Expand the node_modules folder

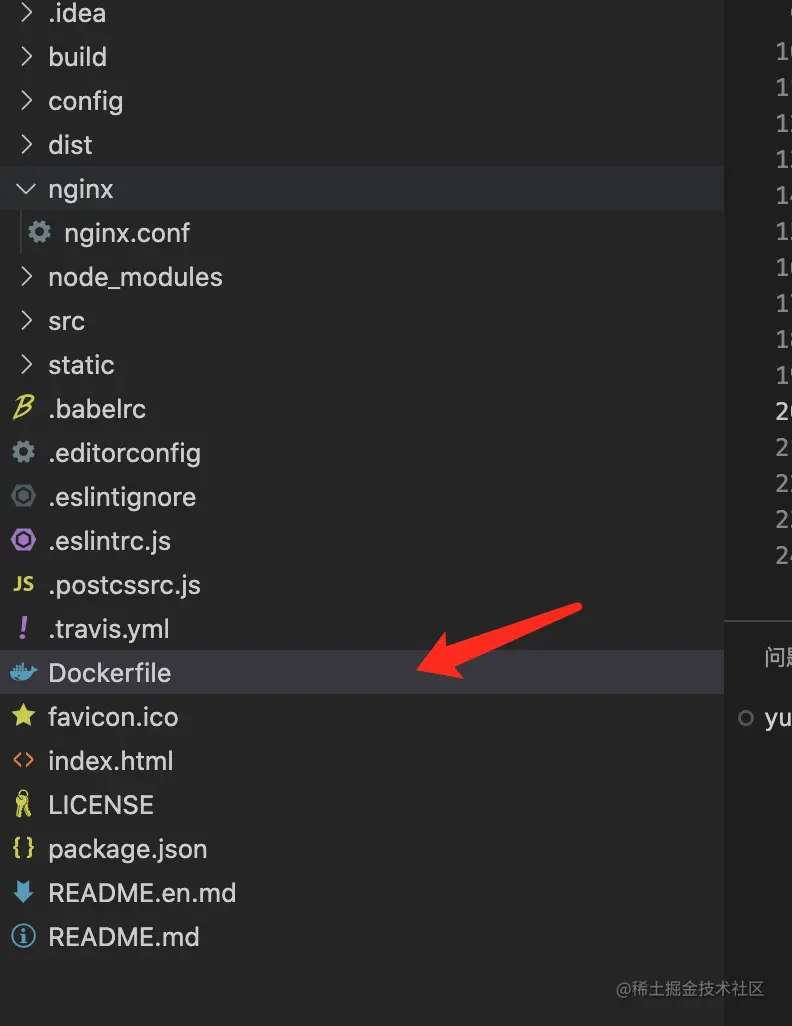[x=26, y=277]
